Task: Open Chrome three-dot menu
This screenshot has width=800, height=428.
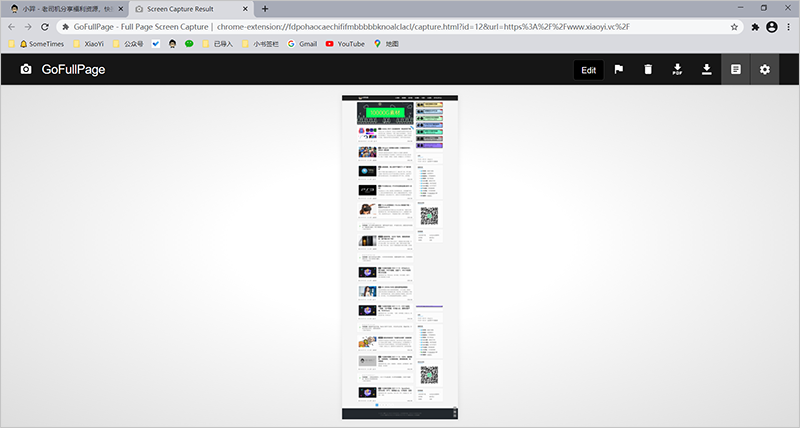Action: (x=789, y=27)
